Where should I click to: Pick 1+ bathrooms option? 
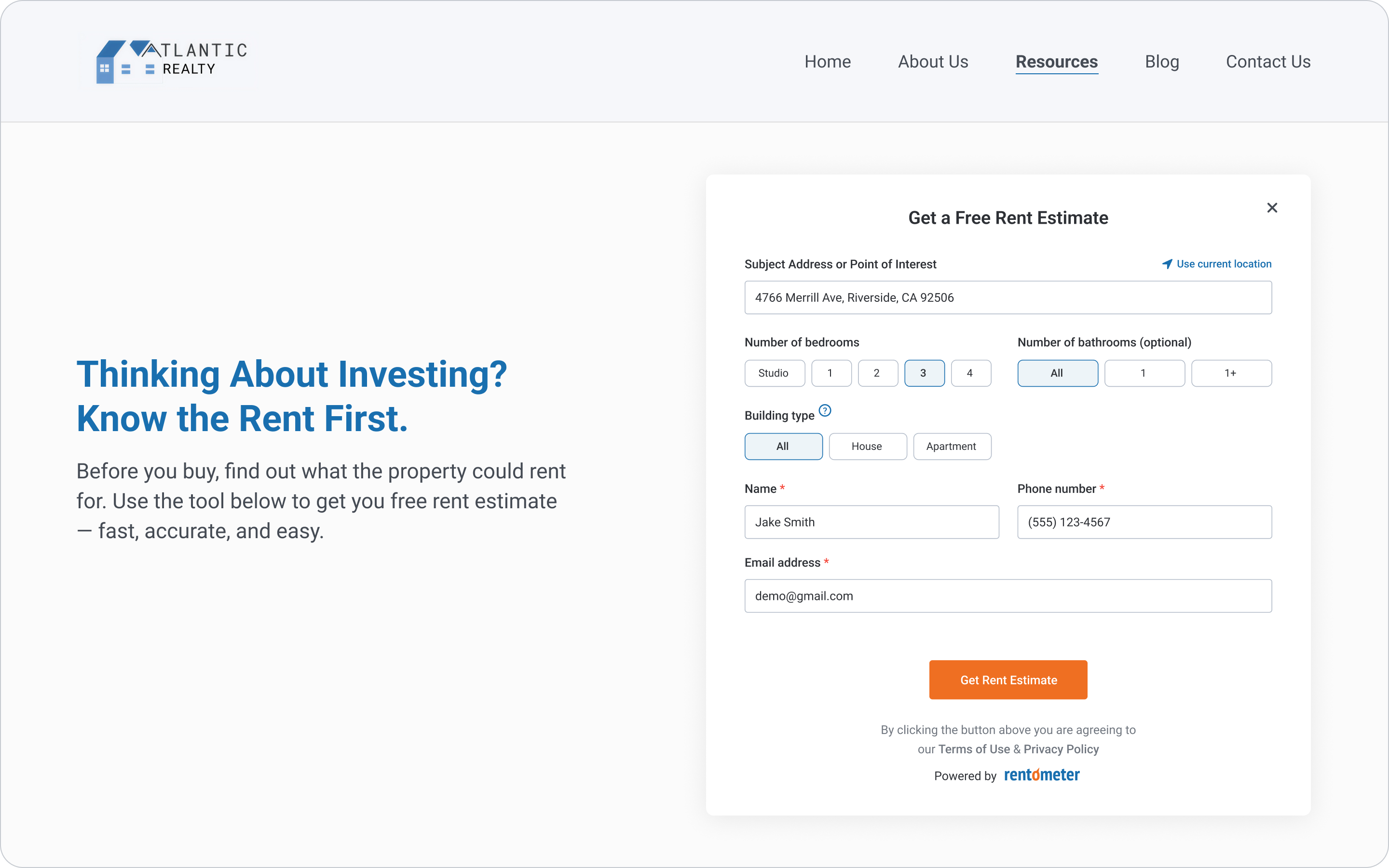(1231, 373)
